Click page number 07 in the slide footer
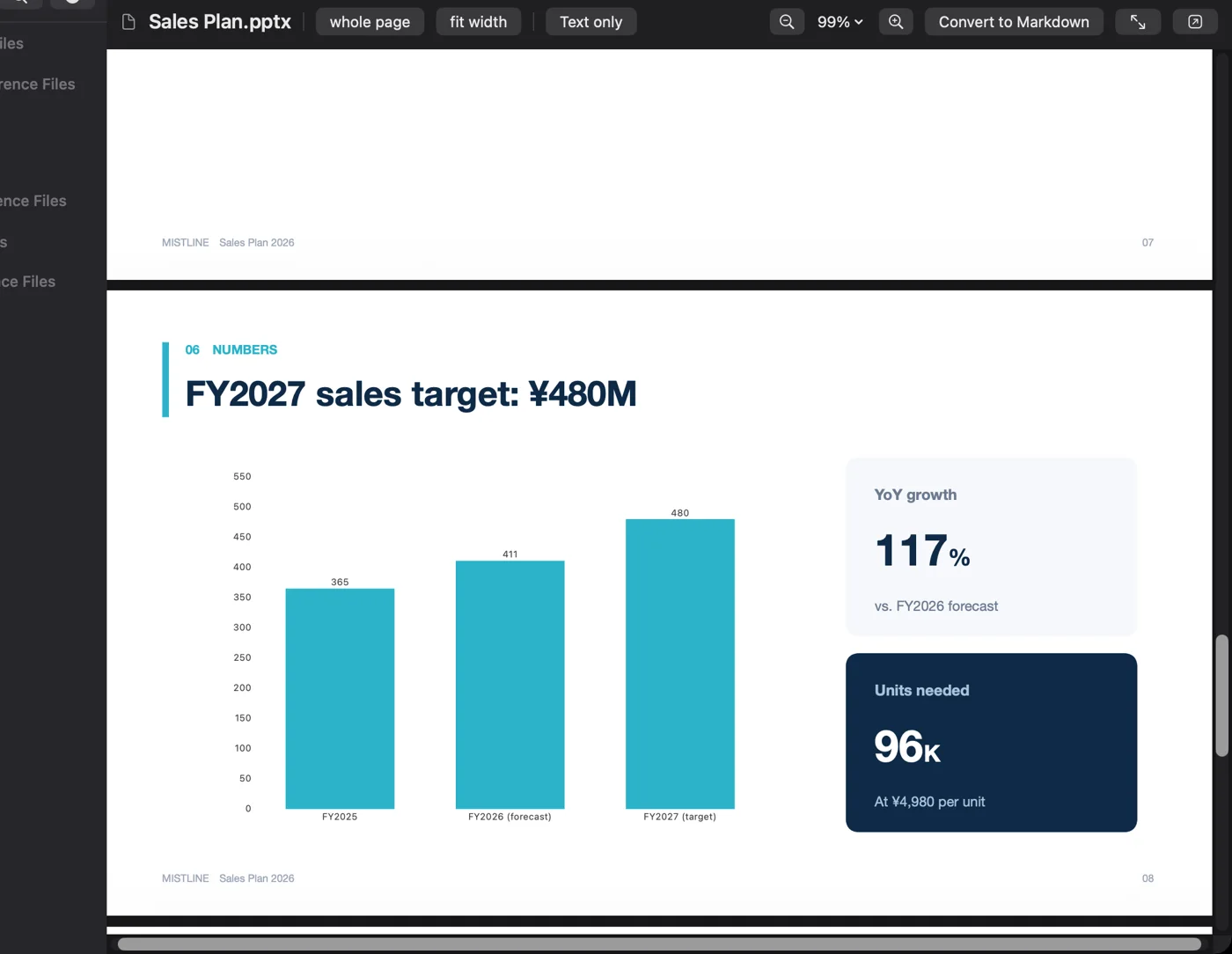The height and width of the screenshot is (954, 1232). tap(1148, 243)
